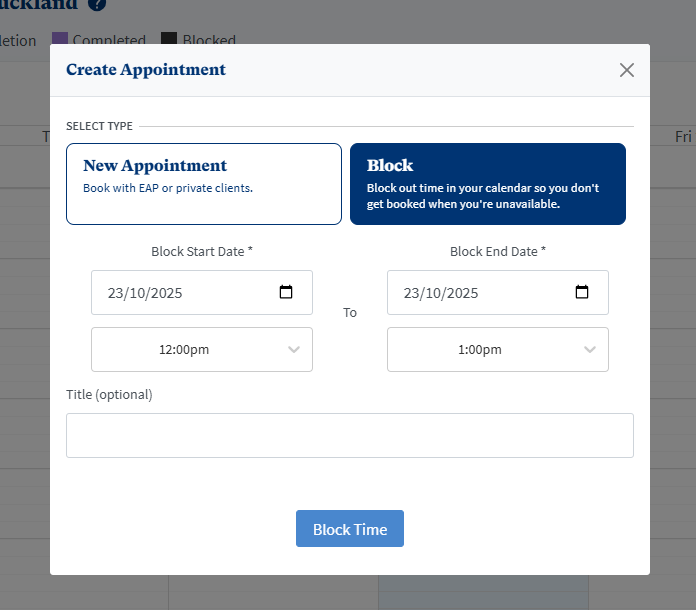Image resolution: width=696 pixels, height=610 pixels.
Task: Click the purple Completed legend swatch
Action: coord(60,40)
